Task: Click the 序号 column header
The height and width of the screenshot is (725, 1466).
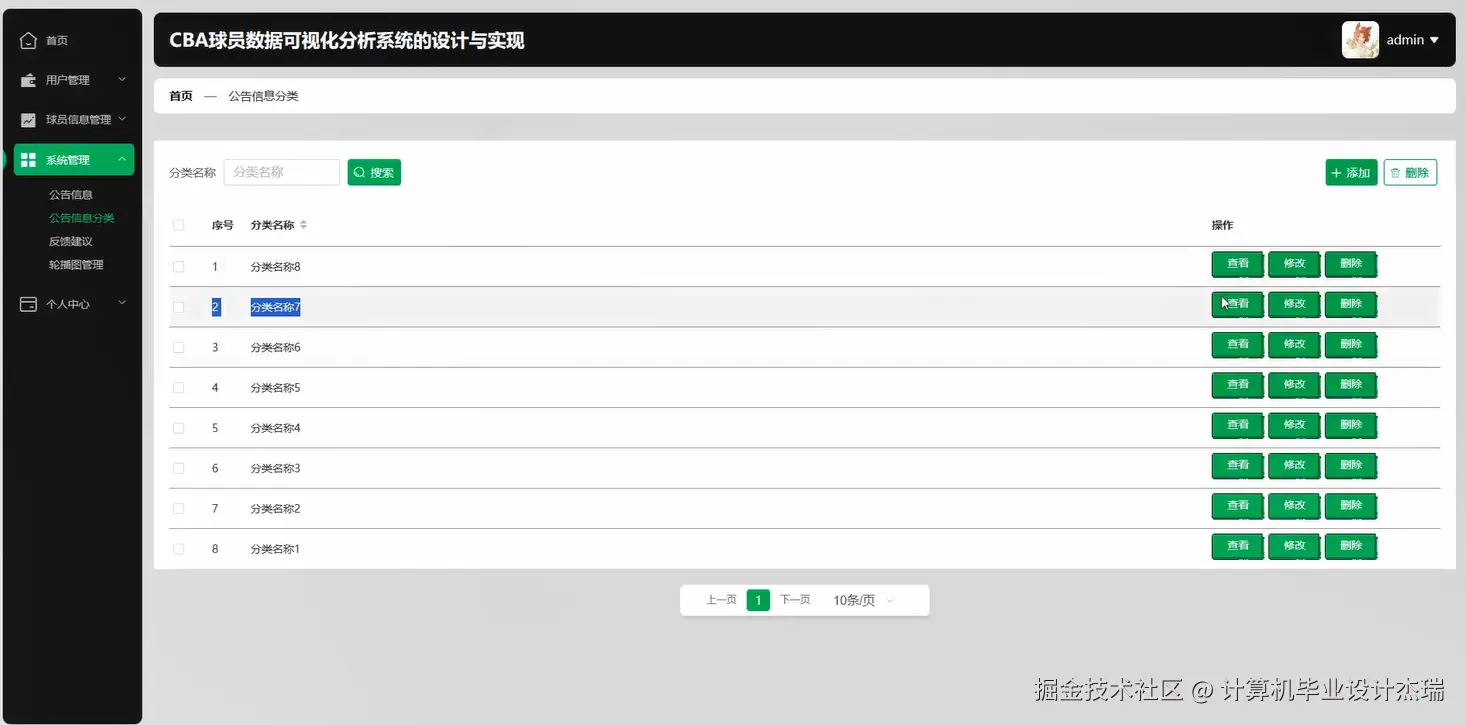Action: click(x=222, y=226)
